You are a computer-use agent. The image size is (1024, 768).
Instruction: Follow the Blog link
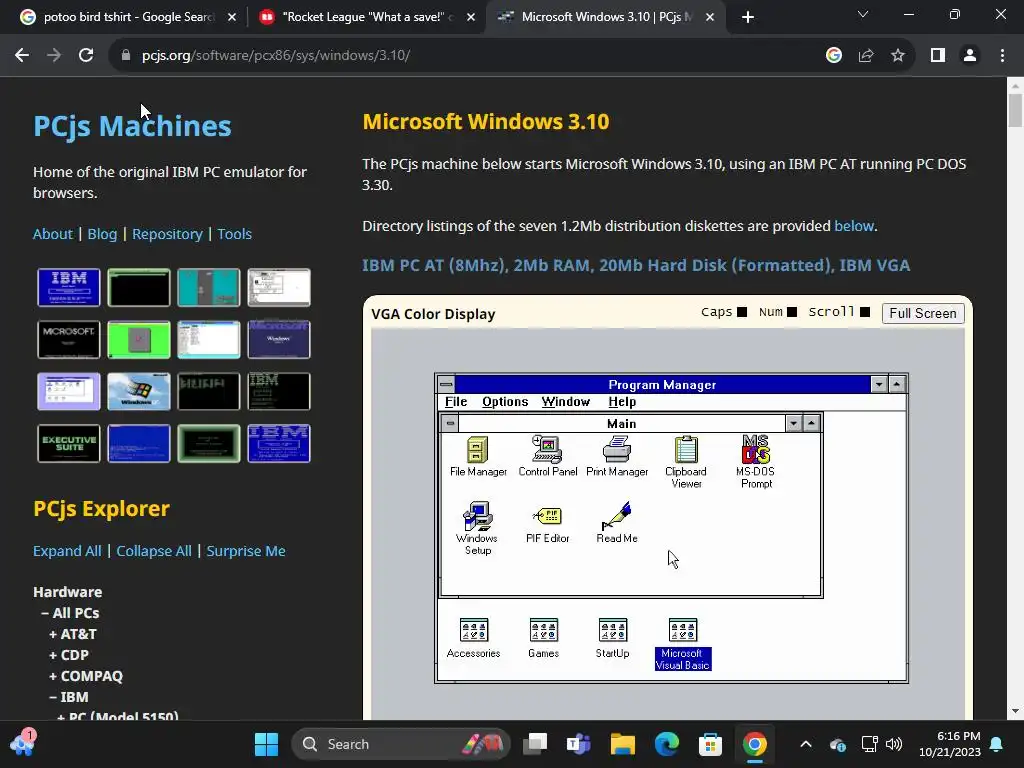pos(102,234)
